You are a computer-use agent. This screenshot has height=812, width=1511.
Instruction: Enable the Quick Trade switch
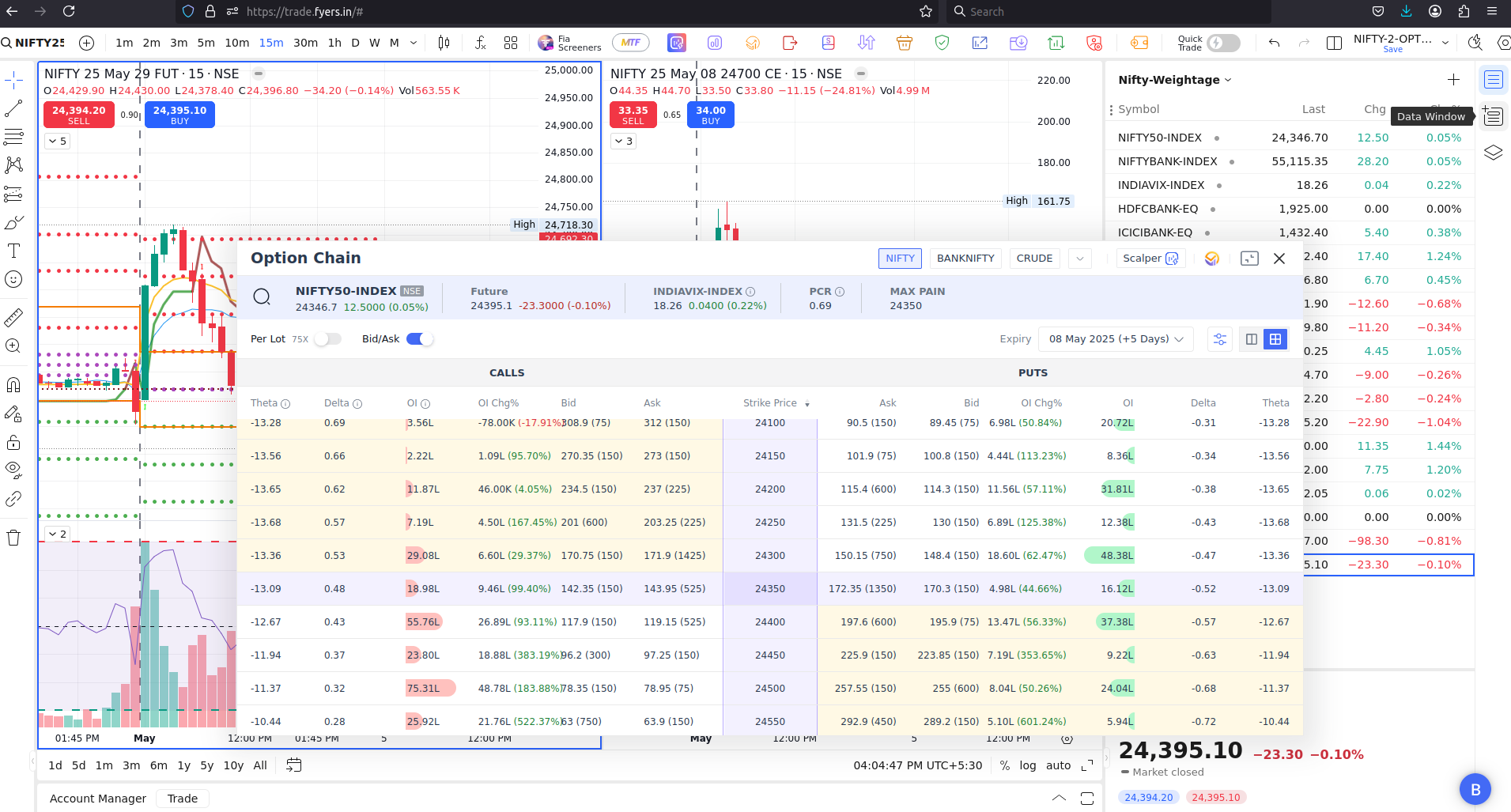[x=1223, y=43]
